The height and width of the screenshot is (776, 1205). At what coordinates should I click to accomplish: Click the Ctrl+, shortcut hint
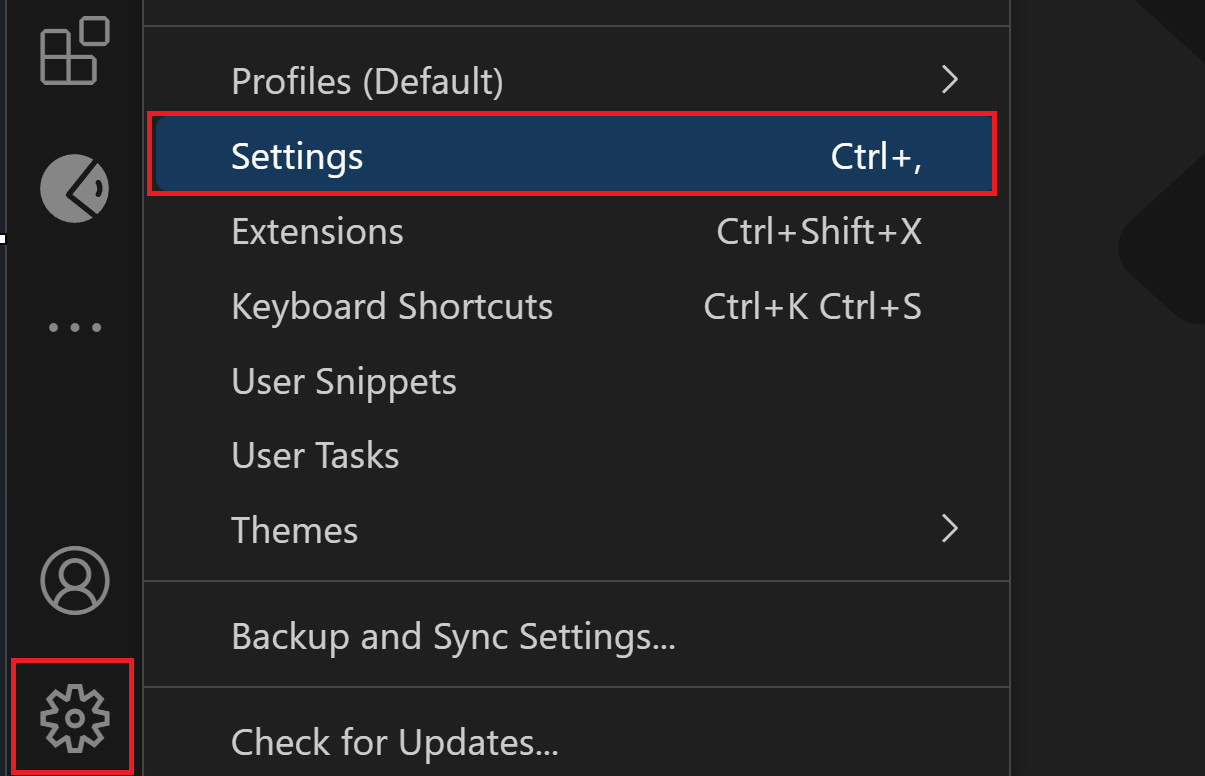[876, 156]
